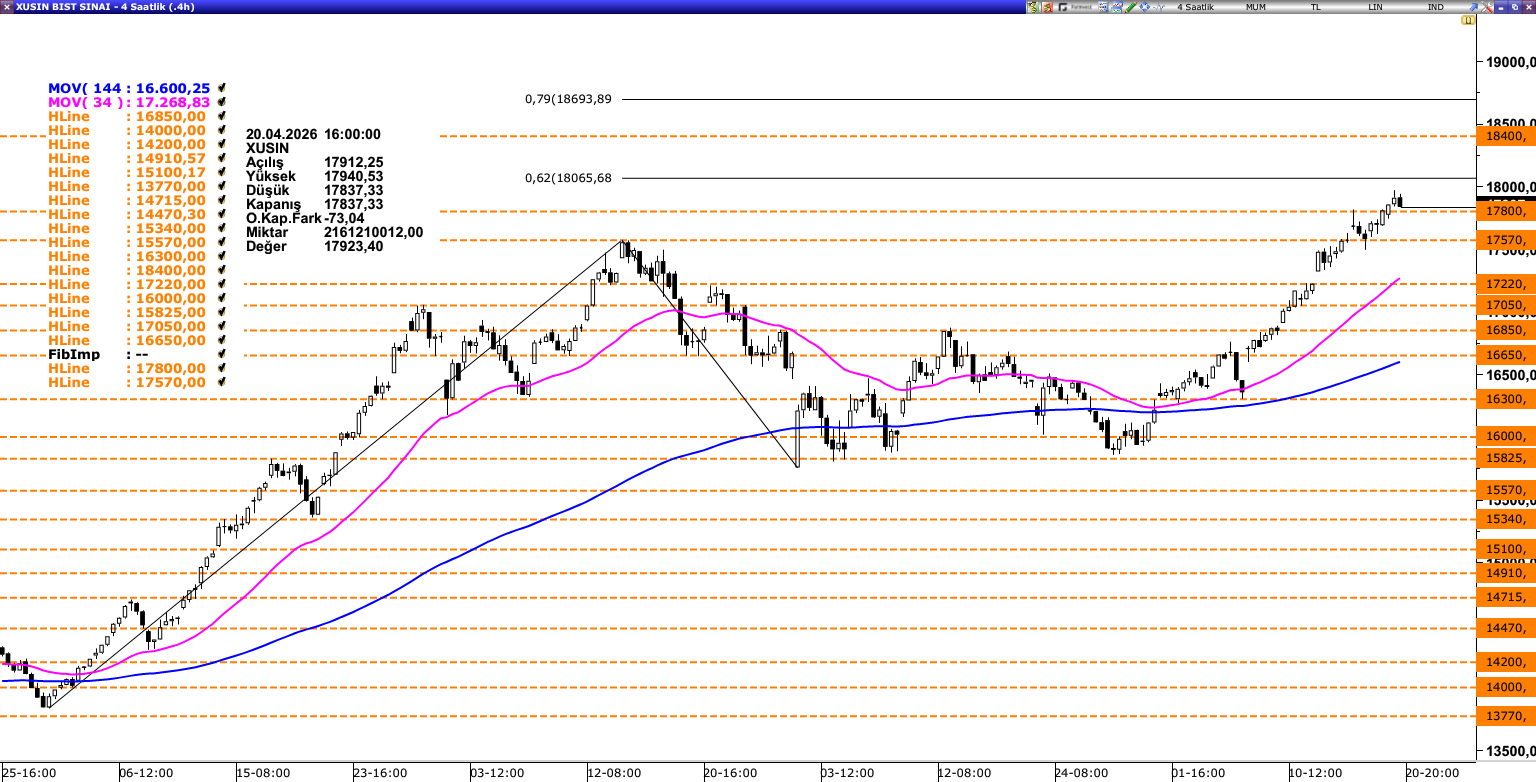
Task: Toggle the FibImp checkmark
Action: coord(222,354)
